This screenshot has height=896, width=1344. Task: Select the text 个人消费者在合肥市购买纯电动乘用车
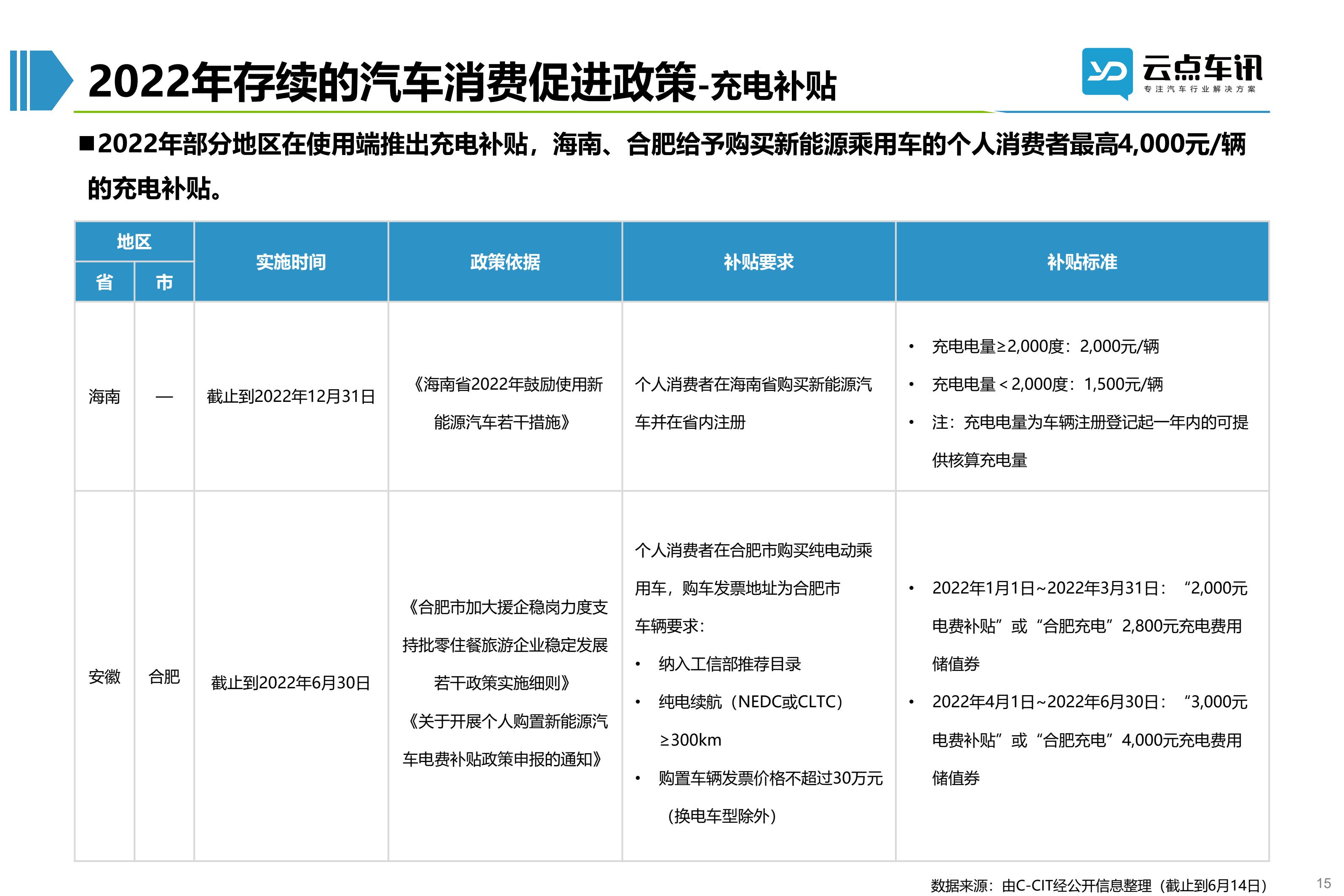point(753,569)
